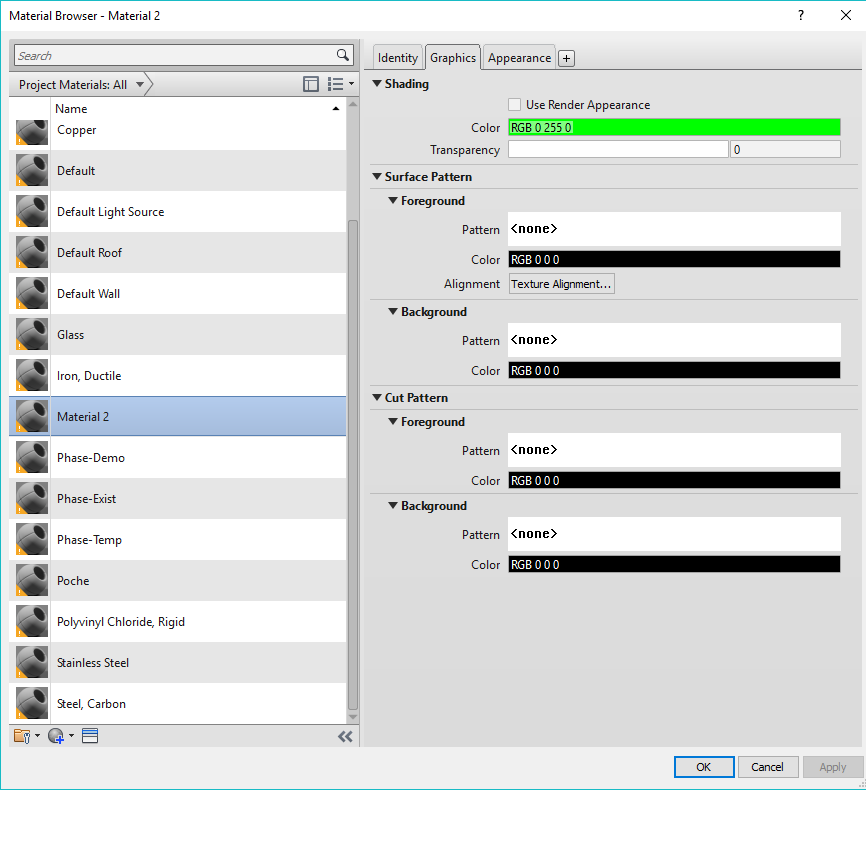Click in the Search materials field
The image size is (866, 864).
pos(174,55)
